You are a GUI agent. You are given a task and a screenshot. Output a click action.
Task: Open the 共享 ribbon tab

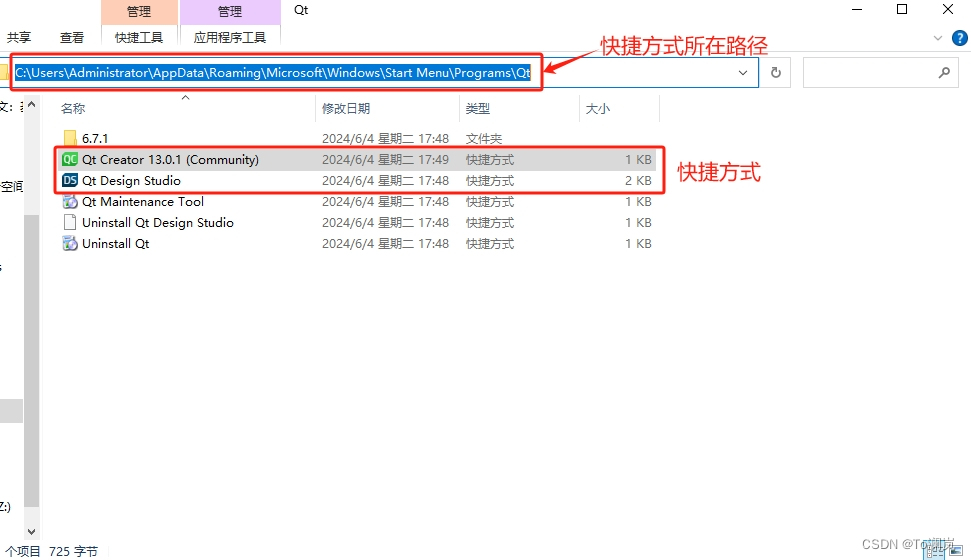(19, 38)
